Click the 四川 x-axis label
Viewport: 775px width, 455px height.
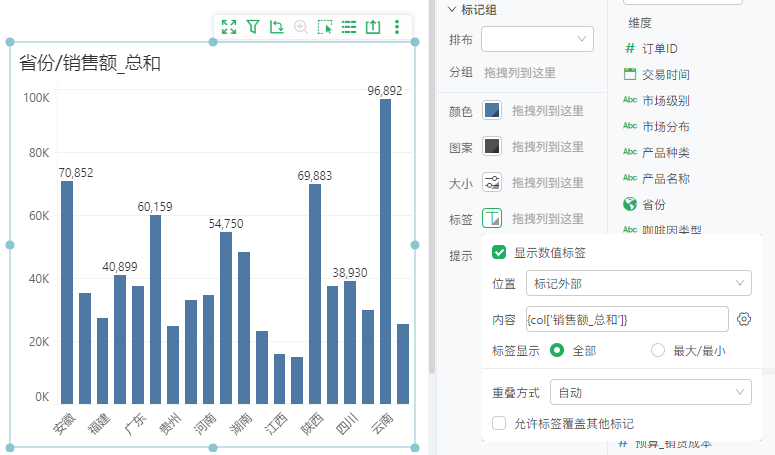click(346, 425)
